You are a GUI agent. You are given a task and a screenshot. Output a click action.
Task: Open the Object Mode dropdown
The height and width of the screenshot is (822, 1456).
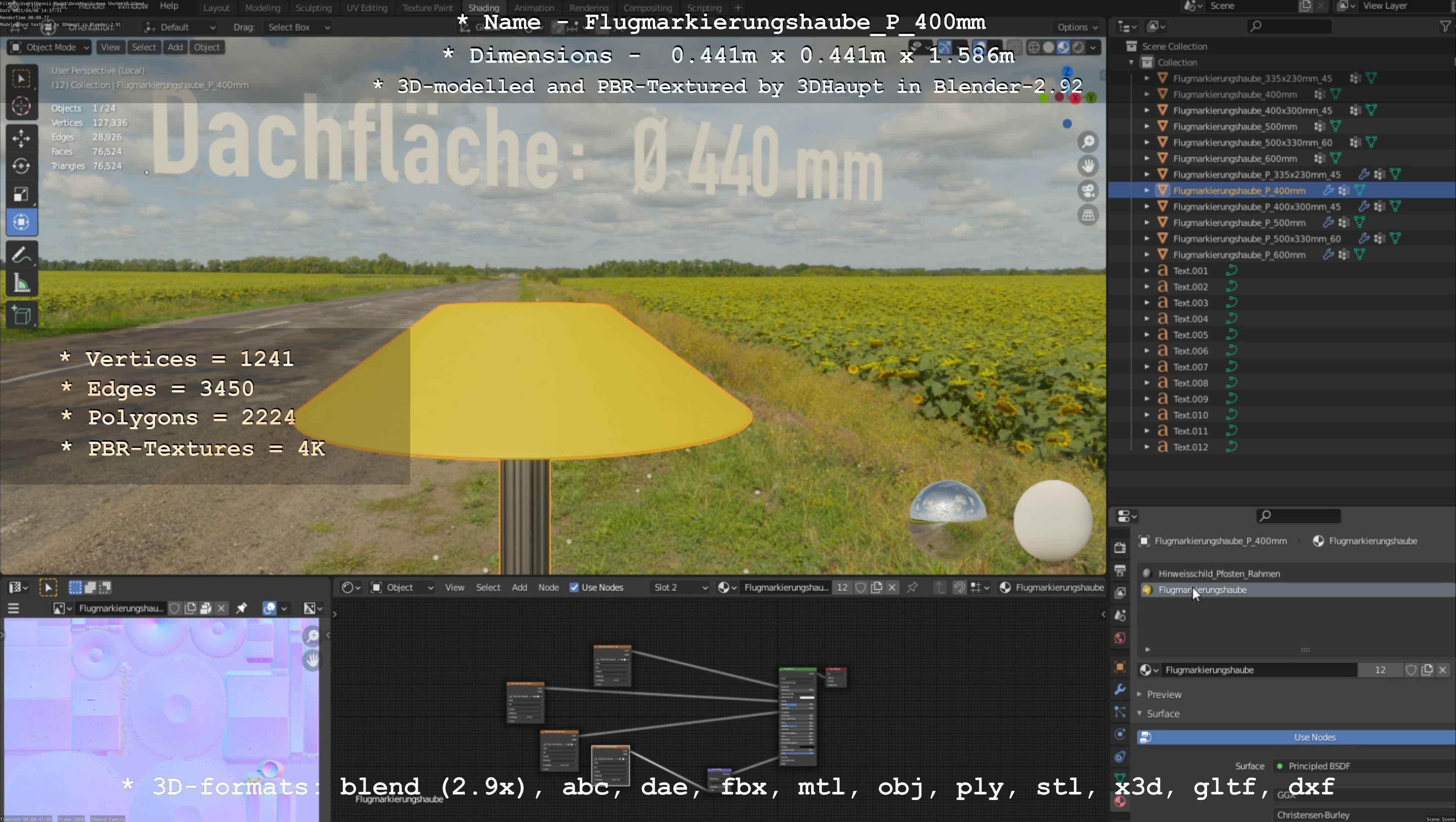tap(50, 47)
